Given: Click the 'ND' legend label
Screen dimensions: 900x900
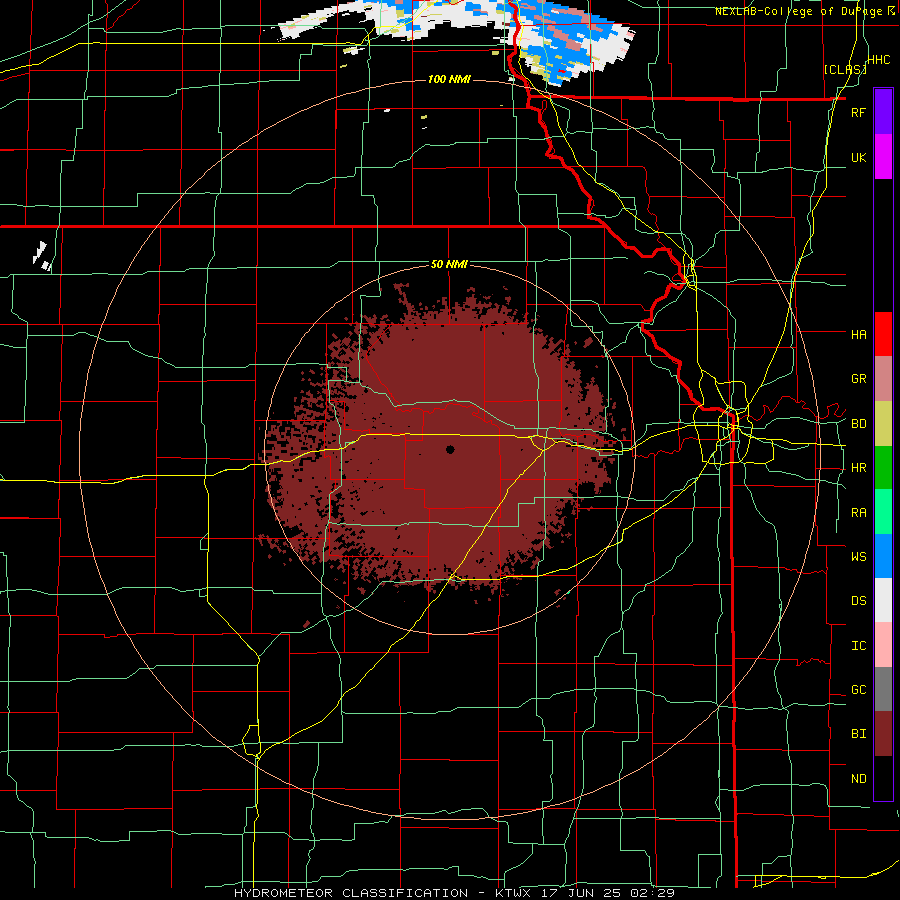Looking at the screenshot, I should pyautogui.click(x=858, y=779).
